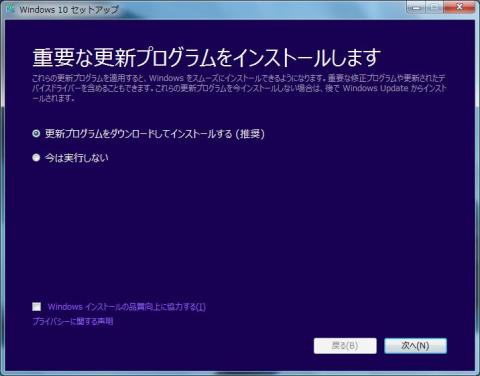Open the プライバシーに関する声明 link
Image resolution: width=480 pixels, height=376 pixels.
73,321
